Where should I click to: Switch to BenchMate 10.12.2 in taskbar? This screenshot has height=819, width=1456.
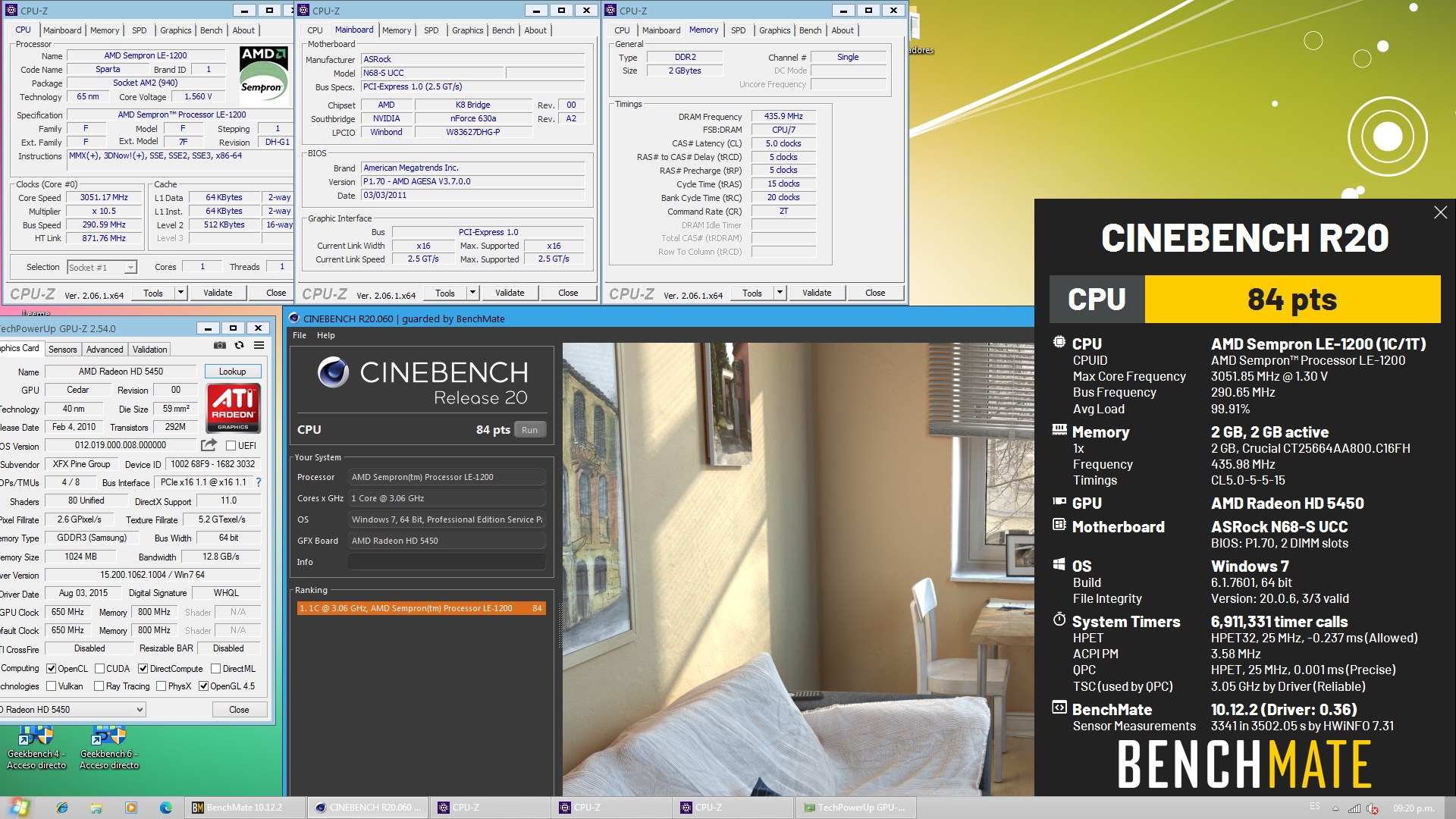(246, 808)
